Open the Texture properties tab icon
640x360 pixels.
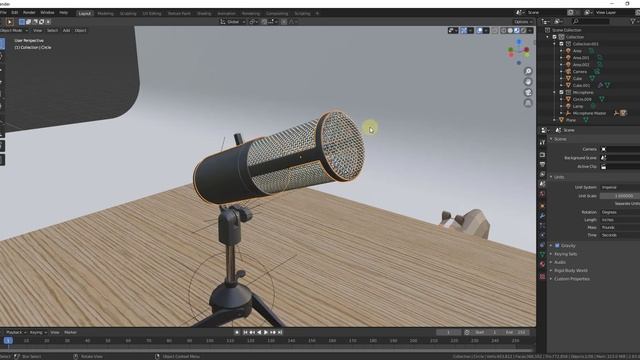542,276
